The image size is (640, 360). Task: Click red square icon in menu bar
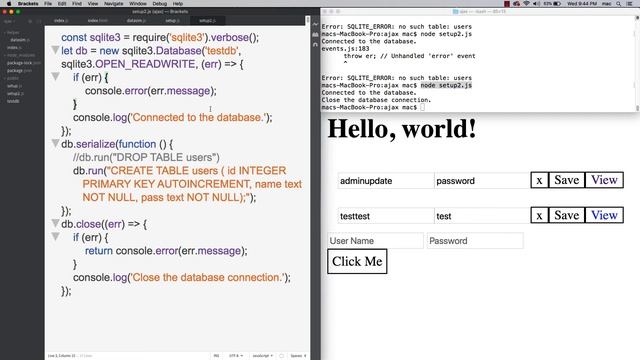pos(507,3)
